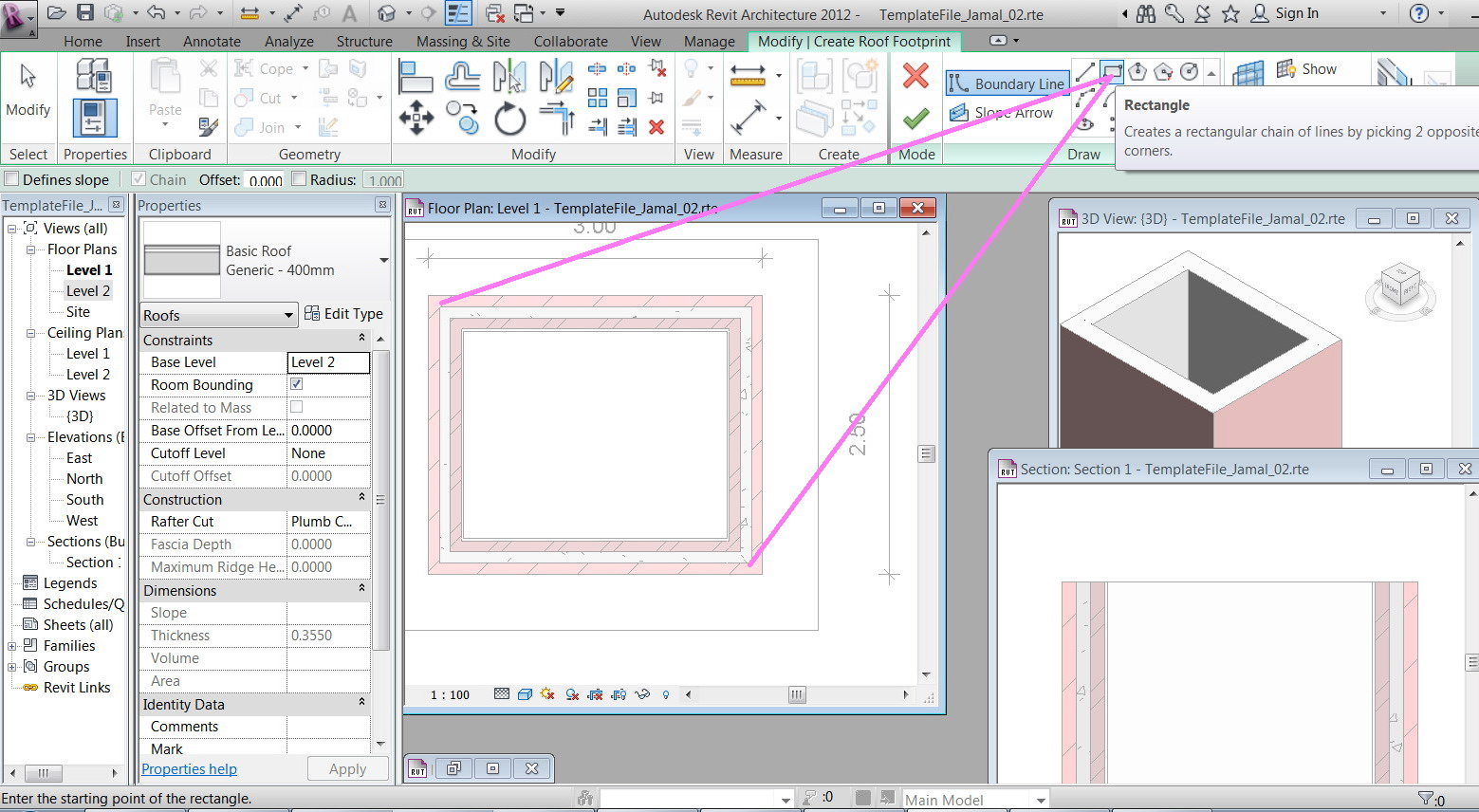1479x812 pixels.
Task: Check the Radius checkbox
Action: 299,178
